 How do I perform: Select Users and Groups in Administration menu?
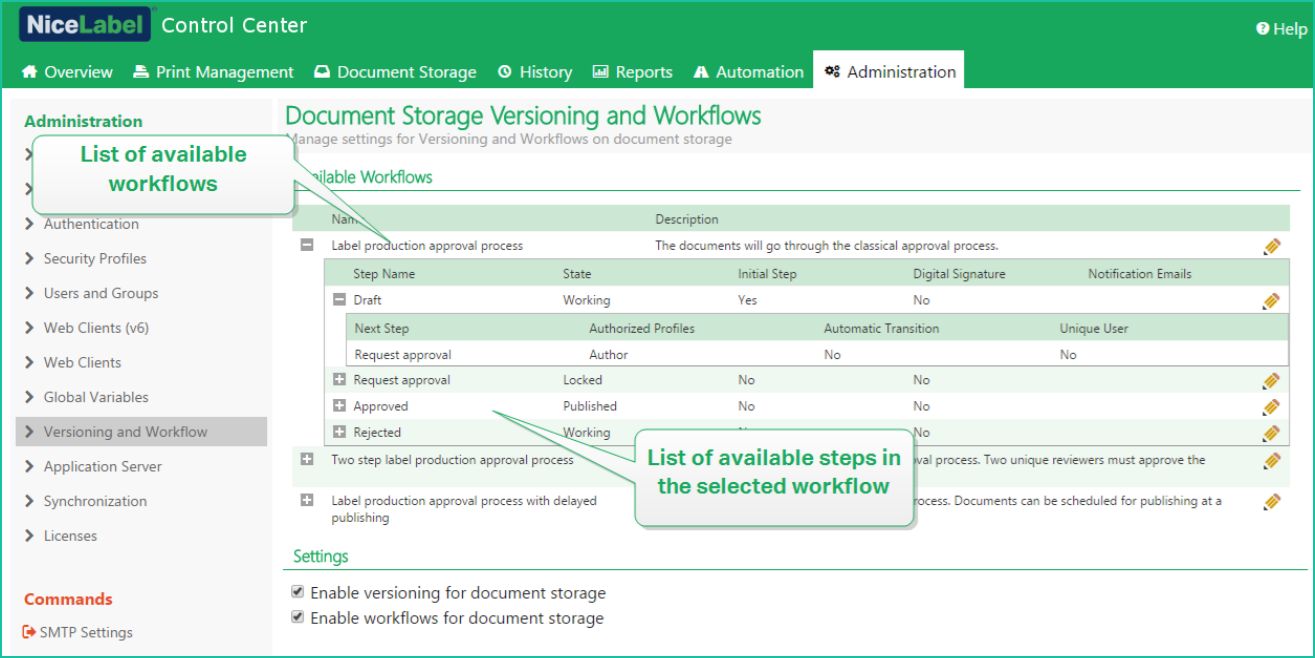pyautogui.click(x=100, y=293)
